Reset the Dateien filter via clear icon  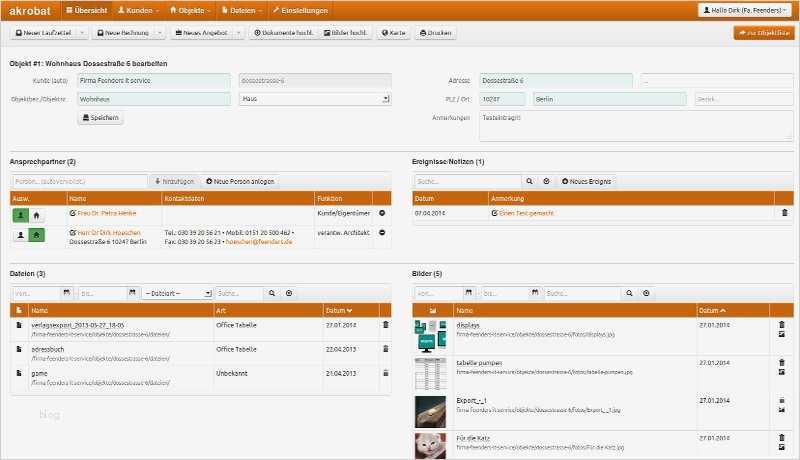[x=289, y=293]
